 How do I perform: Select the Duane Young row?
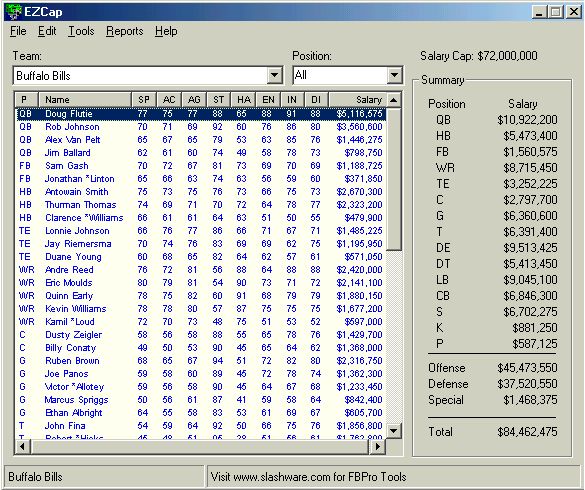coord(201,257)
